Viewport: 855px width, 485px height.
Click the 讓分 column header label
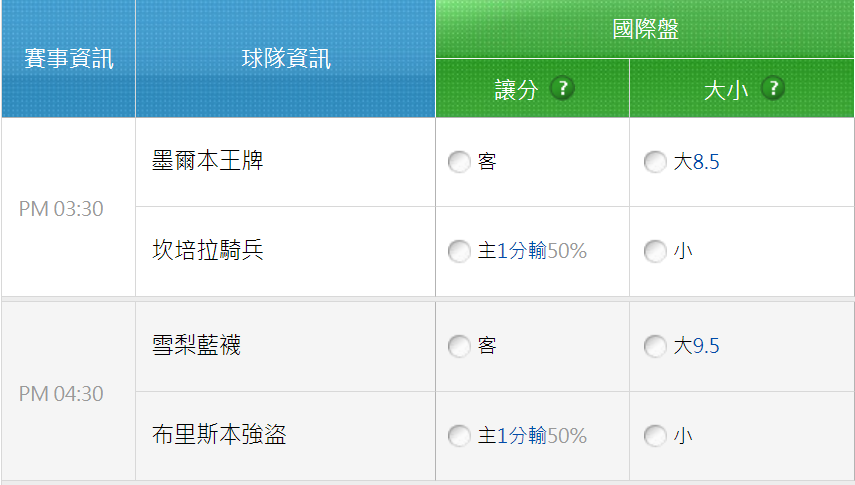click(x=516, y=90)
